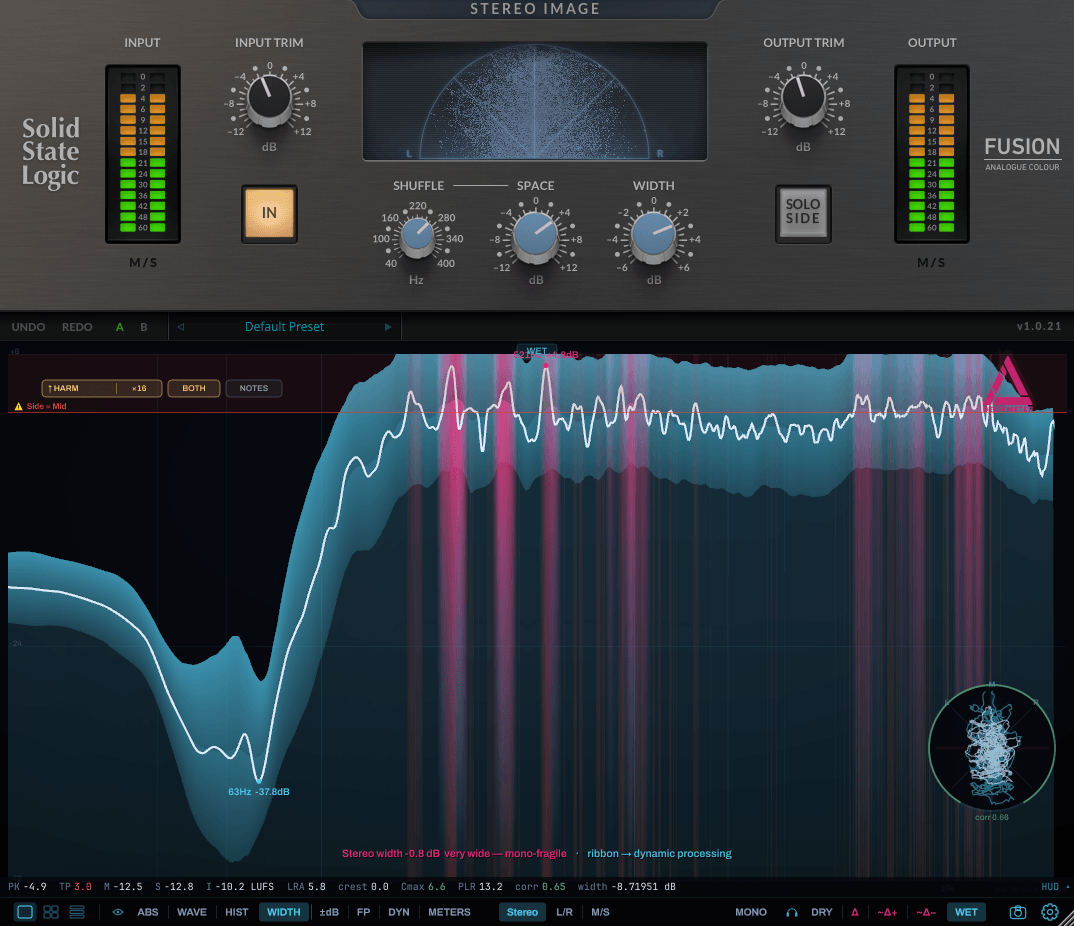Take a snapshot with the camera icon
This screenshot has width=1074, height=926.
click(1018, 912)
